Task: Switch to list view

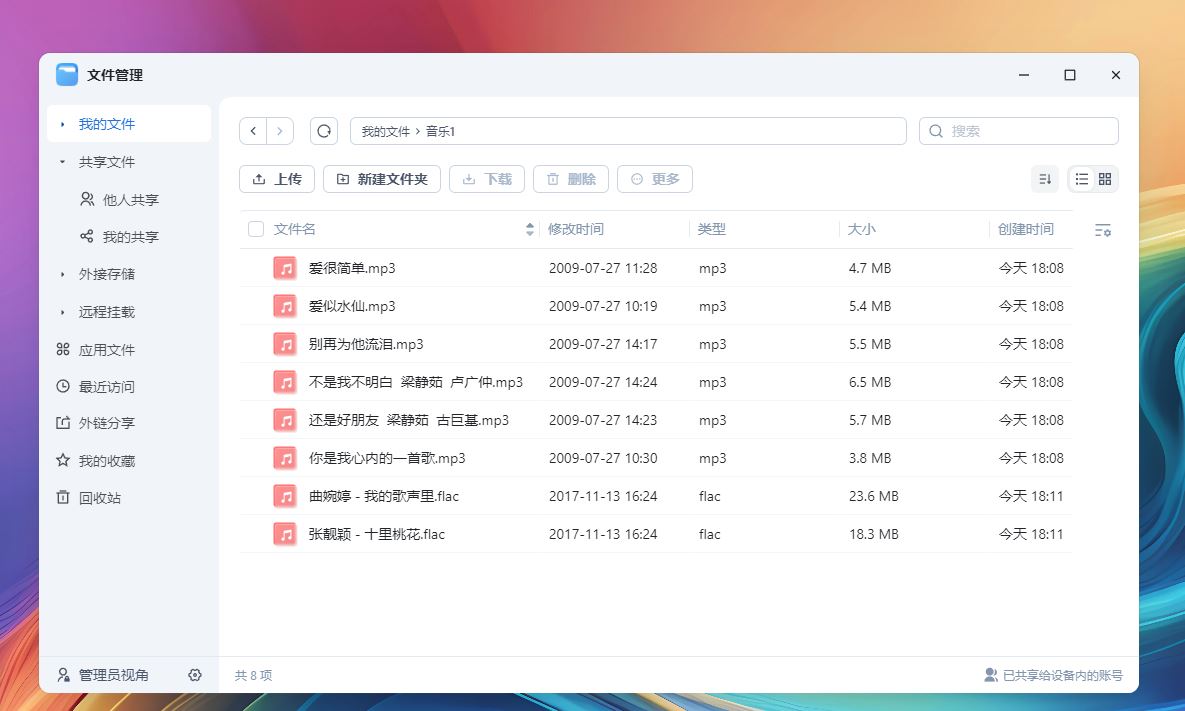Action: pyautogui.click(x=1082, y=179)
